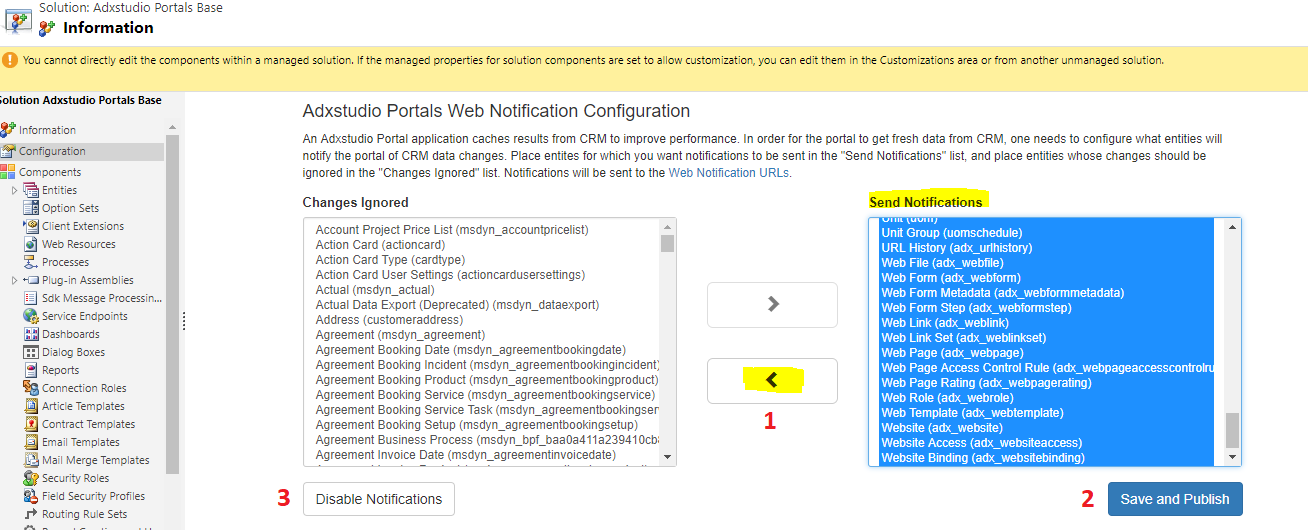This screenshot has width=1308, height=530.
Task: Open the Configuration page in sidebar
Action: click(52, 151)
